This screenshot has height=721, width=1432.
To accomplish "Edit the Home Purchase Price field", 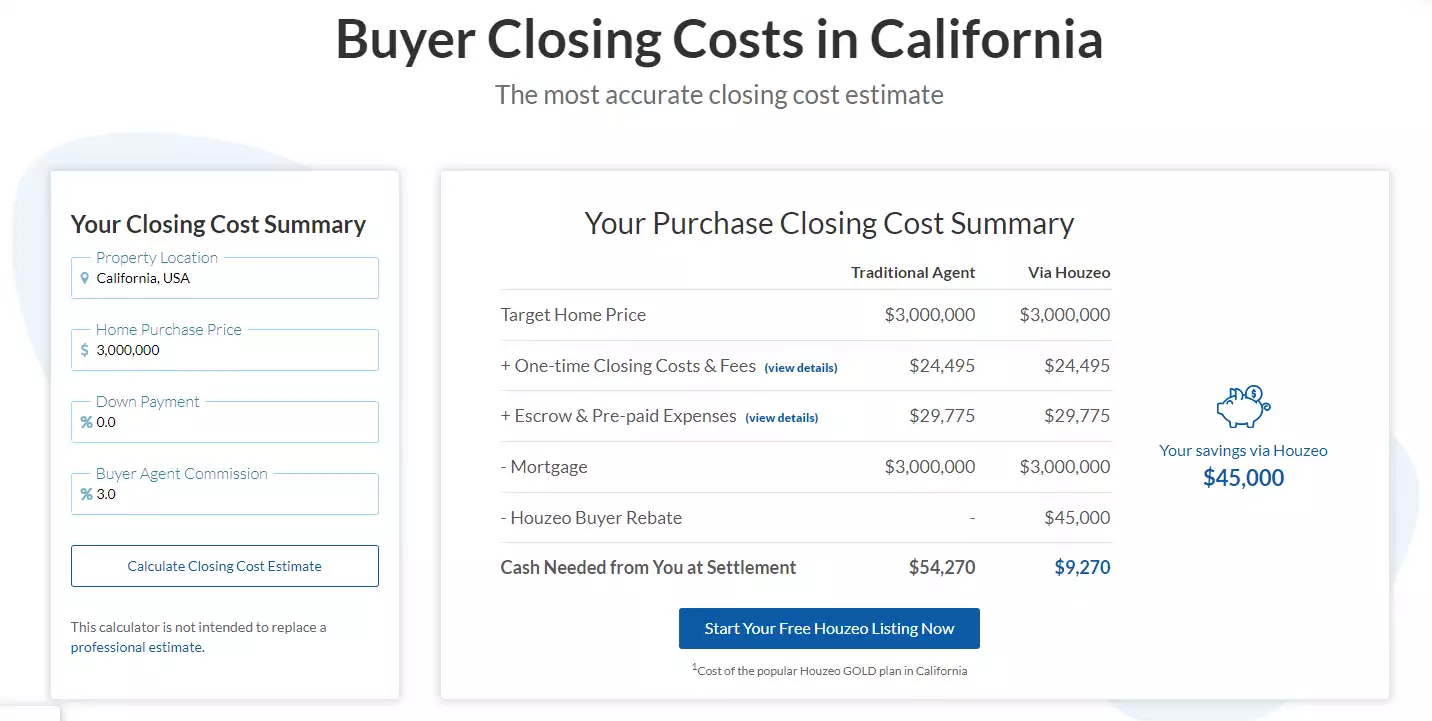I will coord(235,351).
